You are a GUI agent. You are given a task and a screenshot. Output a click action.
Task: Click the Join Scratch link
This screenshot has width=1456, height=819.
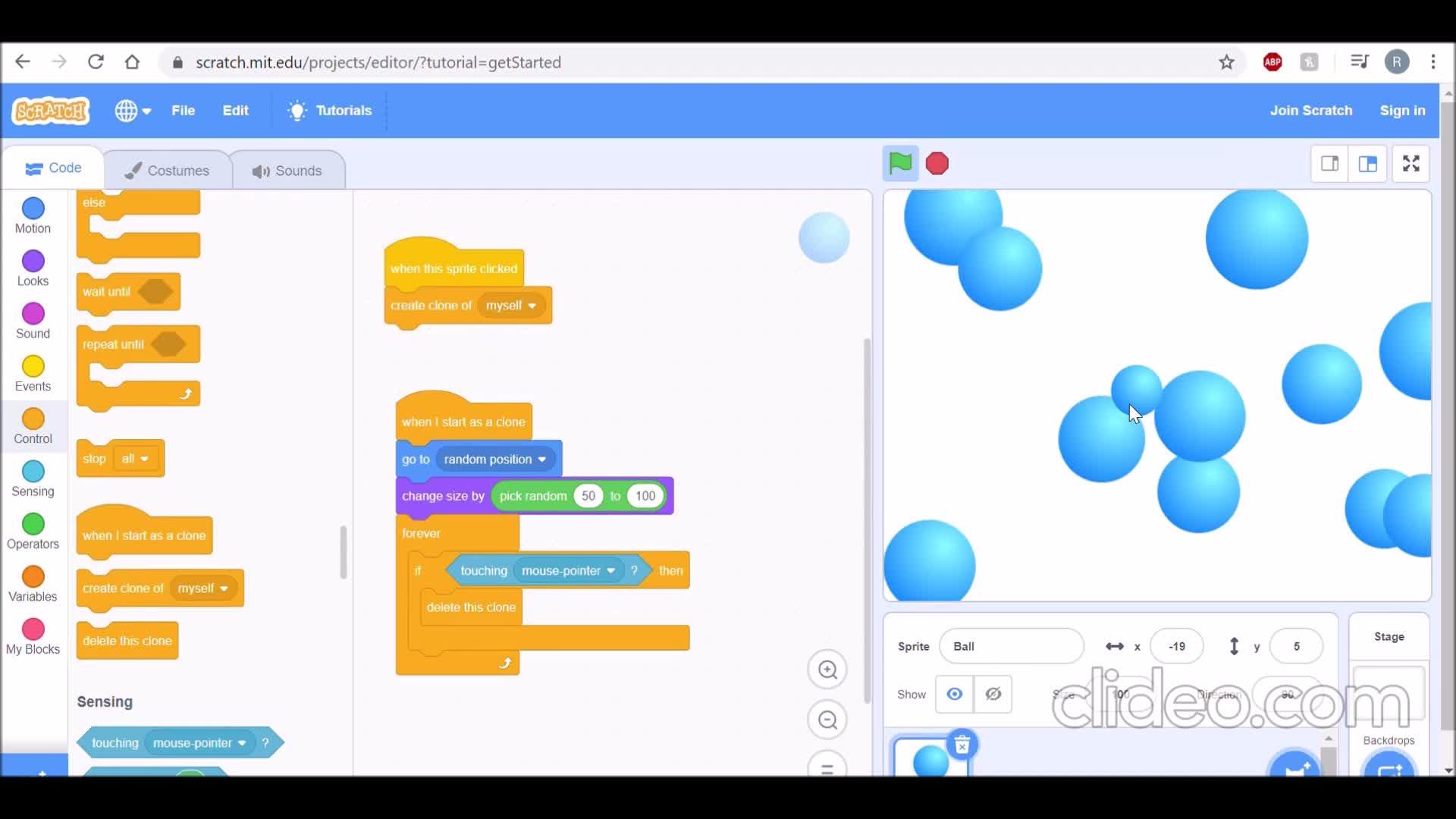coord(1310,111)
